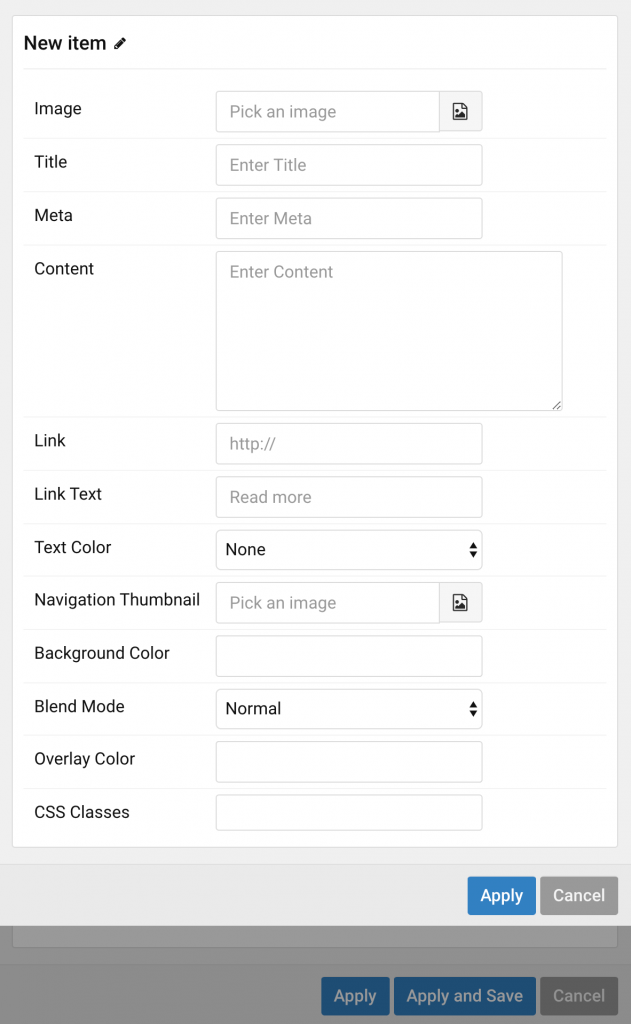Click the CSS Classes input field
This screenshot has height=1024, width=631.
coord(348,812)
